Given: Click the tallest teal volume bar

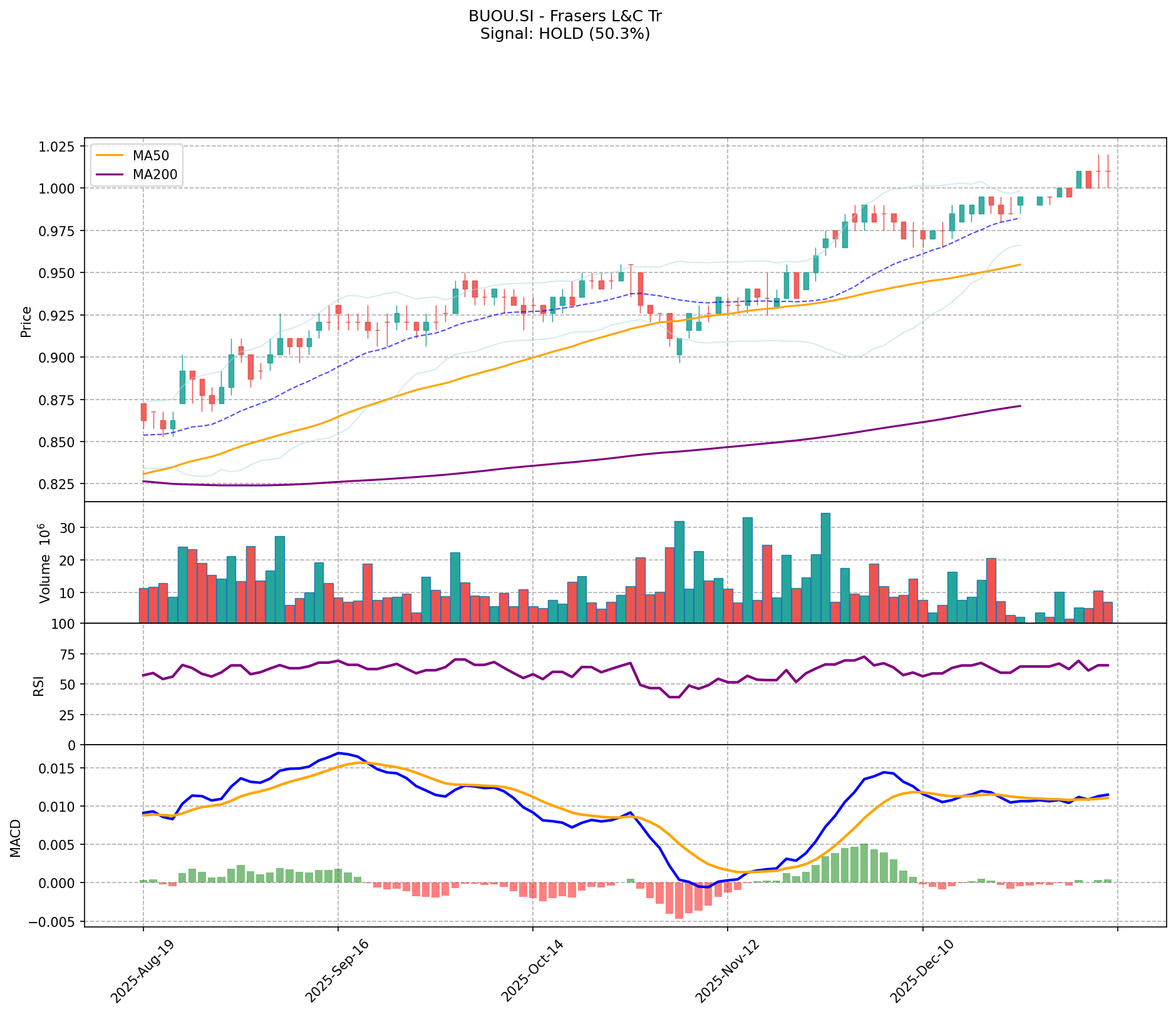Looking at the screenshot, I should [x=825, y=567].
